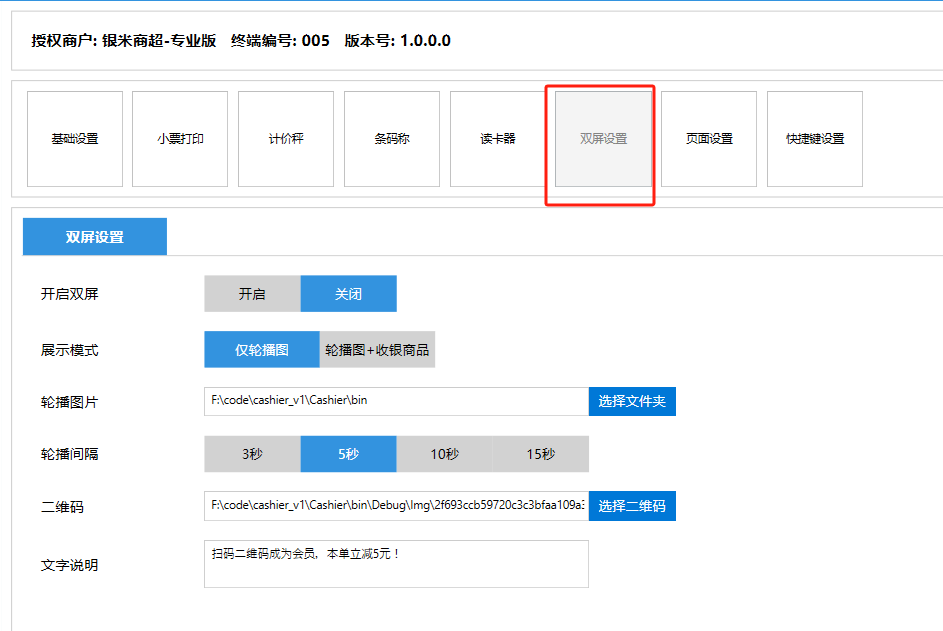943x631 pixels.
Task: Open the 小票打印 settings tile
Action: click(x=180, y=139)
